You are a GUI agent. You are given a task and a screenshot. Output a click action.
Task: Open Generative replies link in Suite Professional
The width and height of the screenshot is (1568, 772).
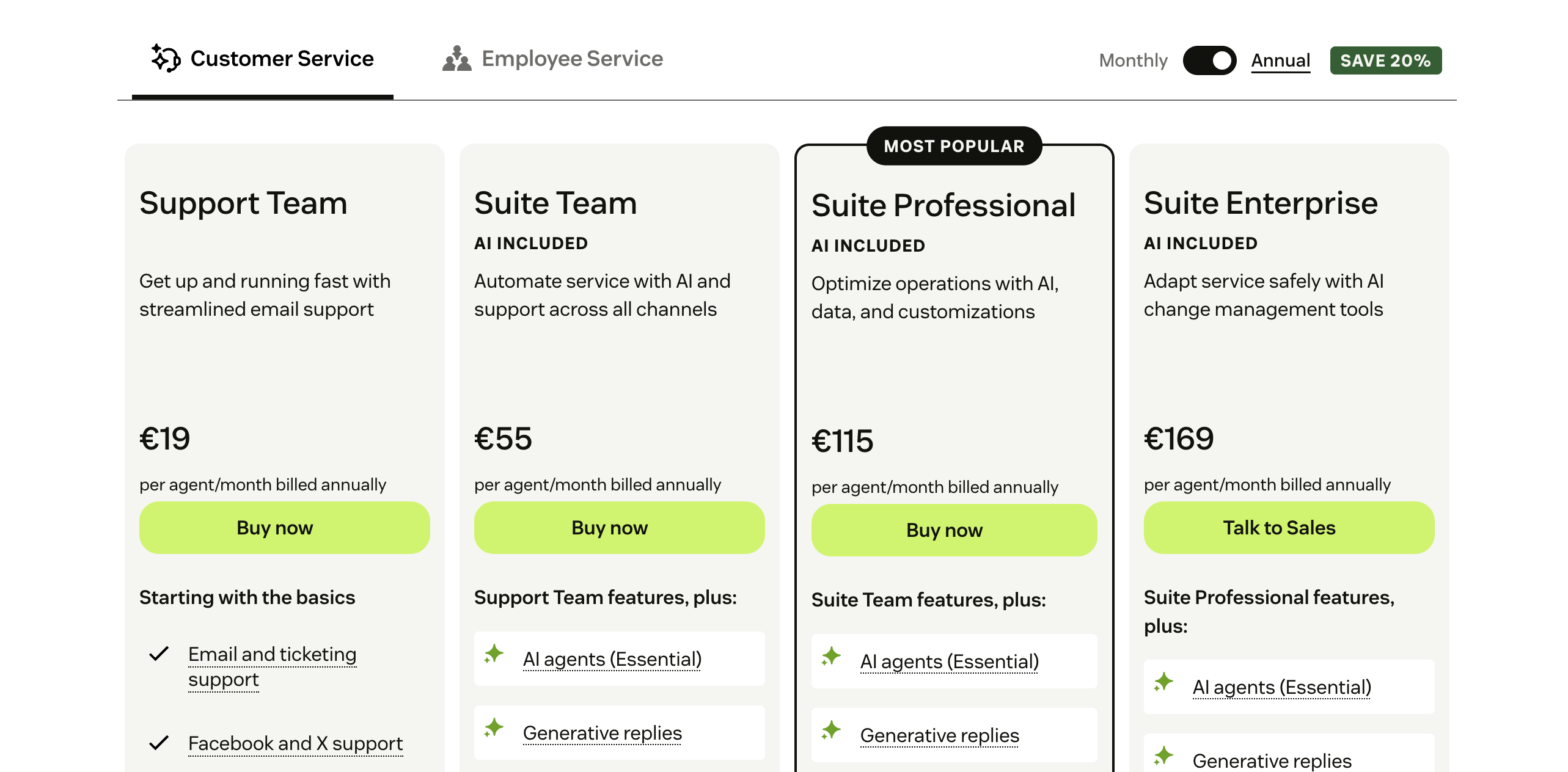click(939, 736)
